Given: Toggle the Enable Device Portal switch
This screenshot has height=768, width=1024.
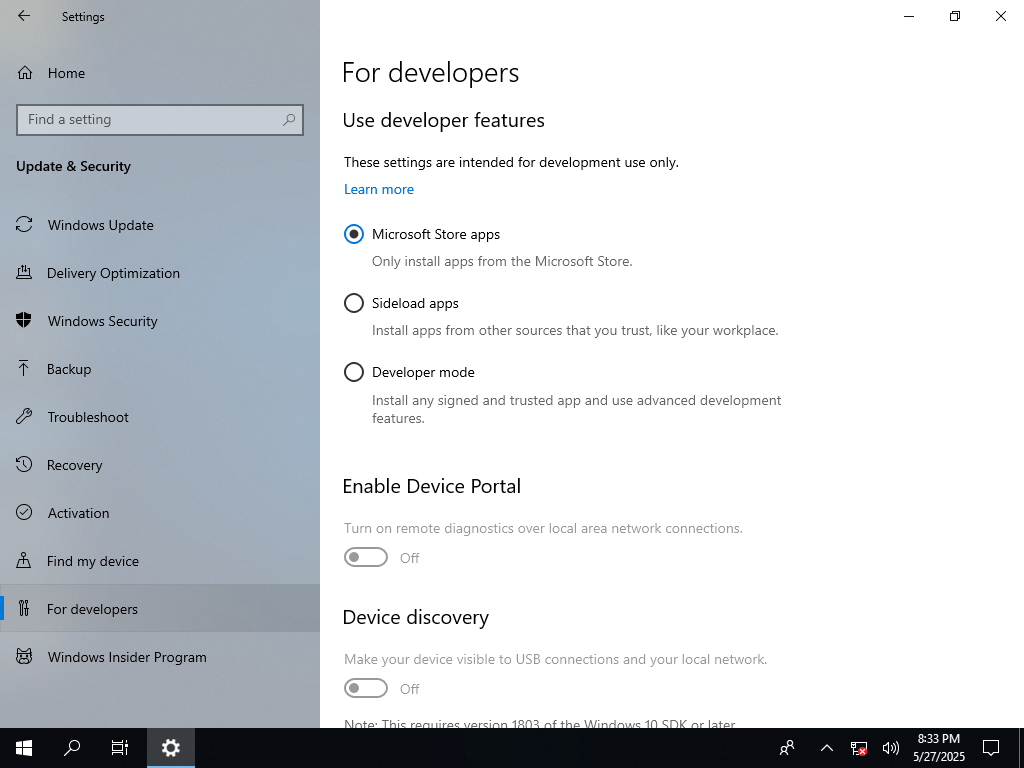Looking at the screenshot, I should coord(366,557).
